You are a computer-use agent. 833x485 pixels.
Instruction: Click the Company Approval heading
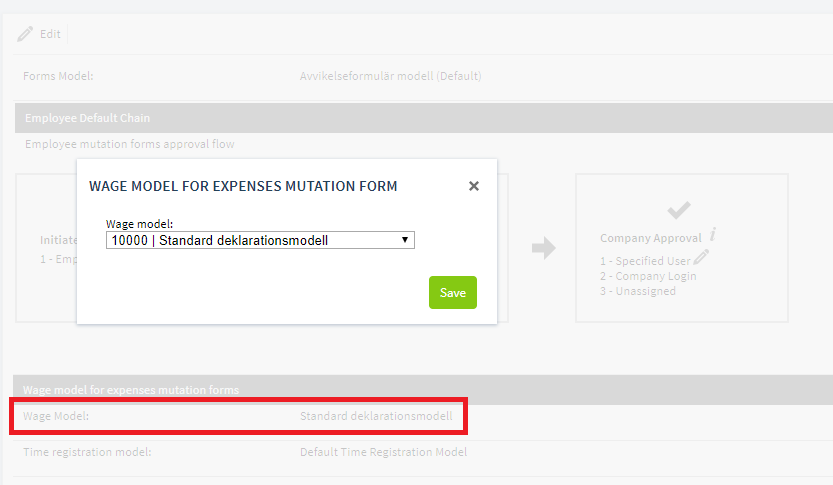coord(651,238)
